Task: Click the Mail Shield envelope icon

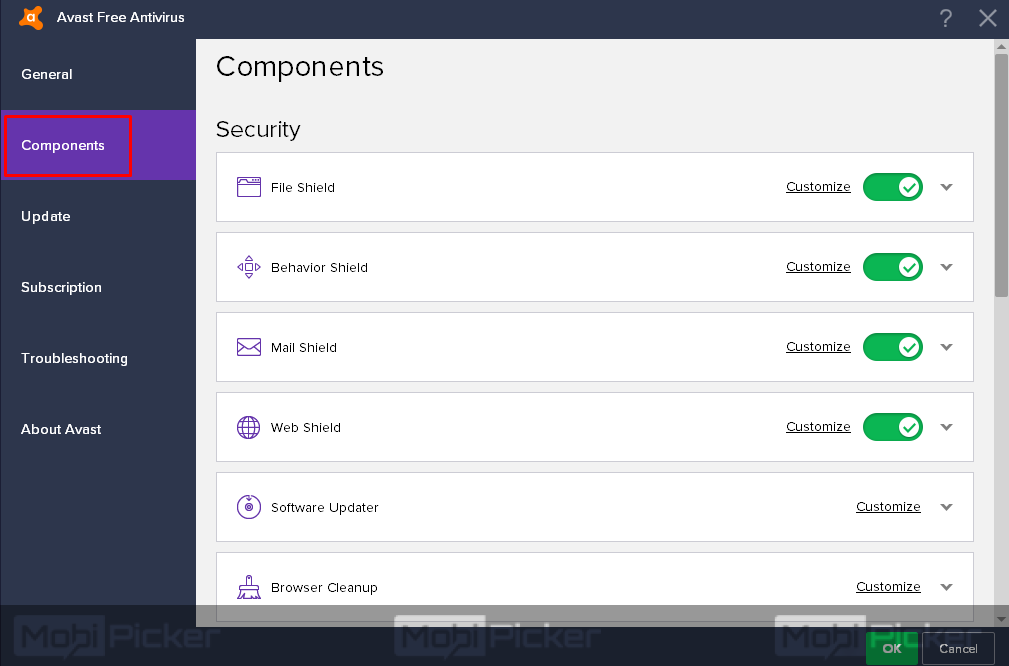Action: click(x=248, y=347)
